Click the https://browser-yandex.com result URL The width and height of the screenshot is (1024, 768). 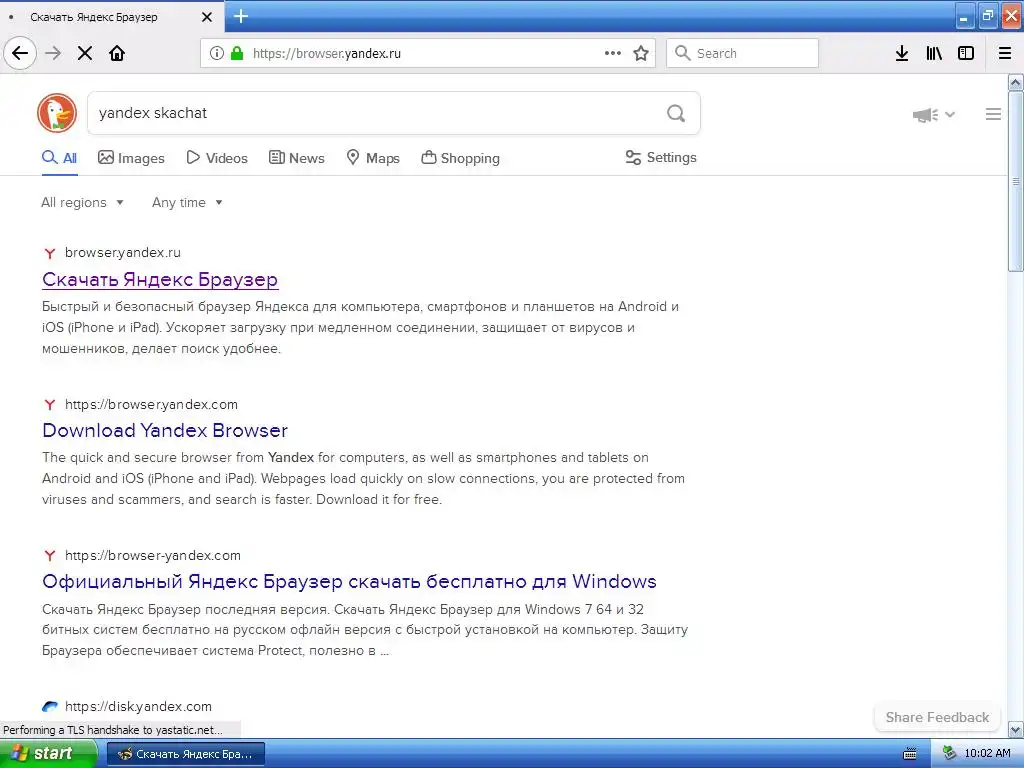[153, 556]
